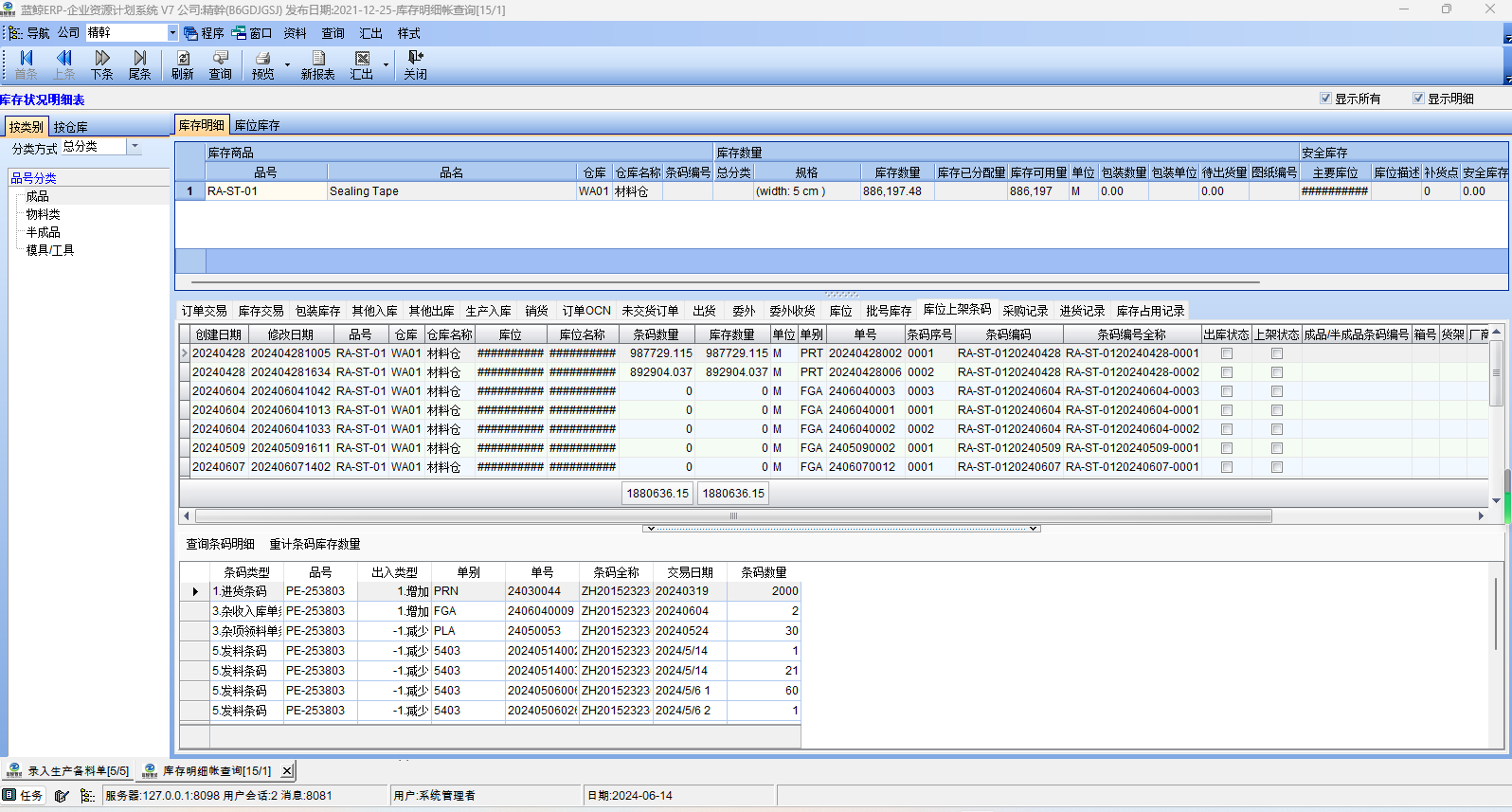Open print preview with 预览 icon
This screenshot has width=1512, height=812.
(x=262, y=64)
